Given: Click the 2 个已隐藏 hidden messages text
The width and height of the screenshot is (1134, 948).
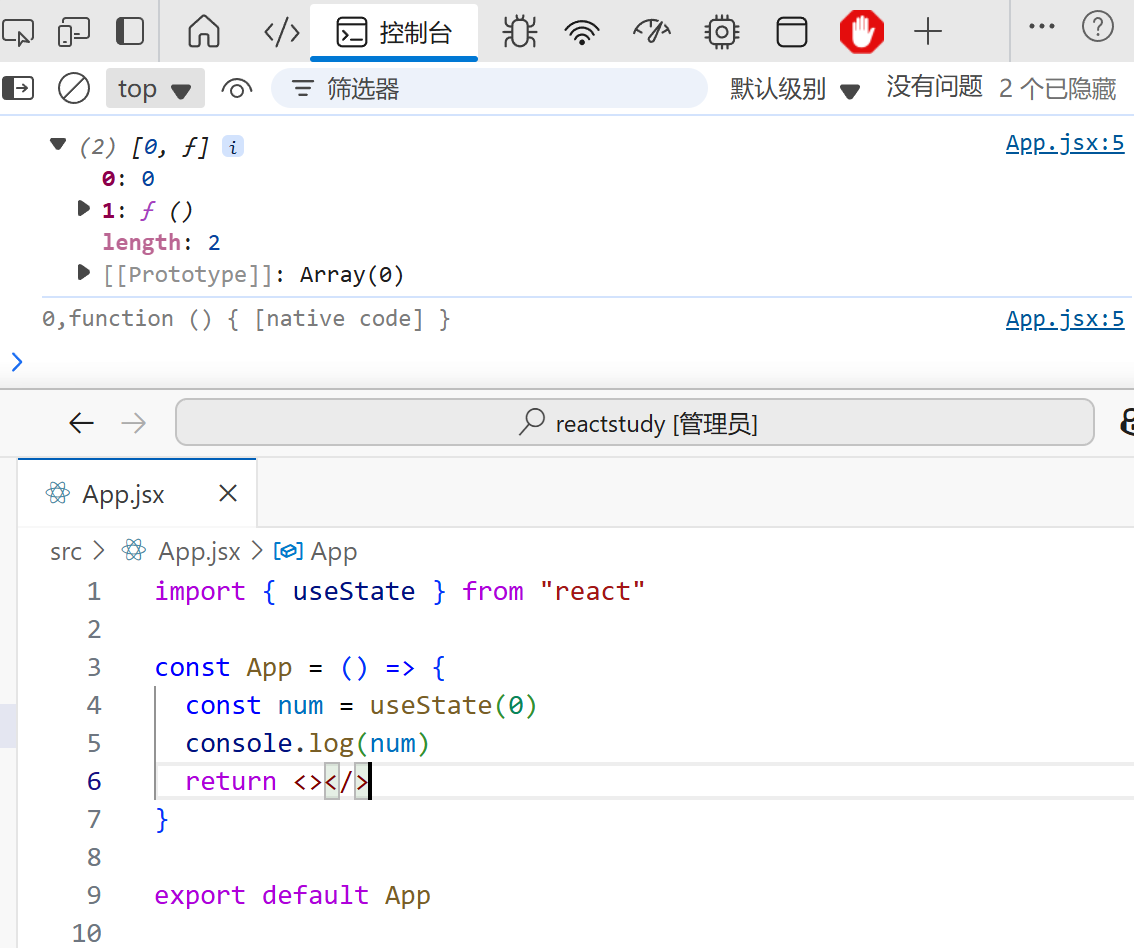Looking at the screenshot, I should tap(1057, 88).
